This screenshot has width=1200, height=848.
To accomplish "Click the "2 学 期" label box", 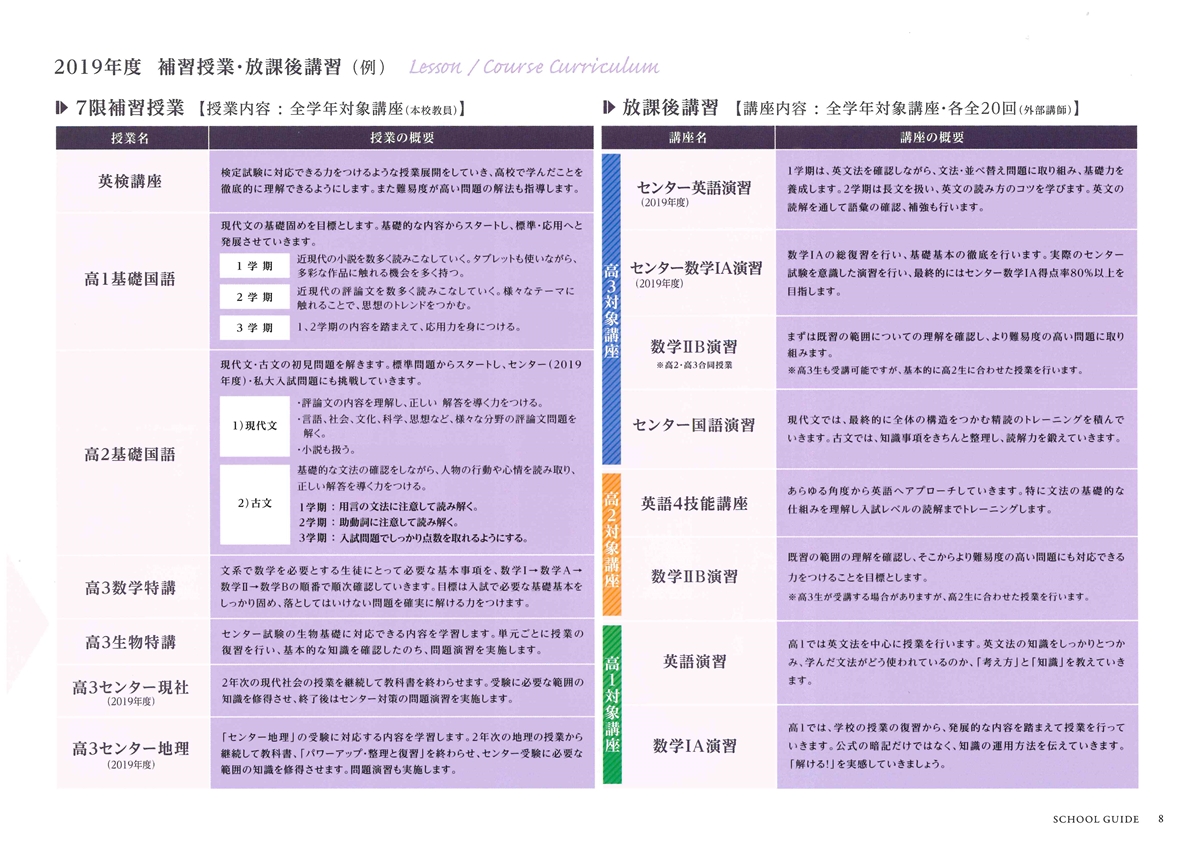I will [x=254, y=298].
